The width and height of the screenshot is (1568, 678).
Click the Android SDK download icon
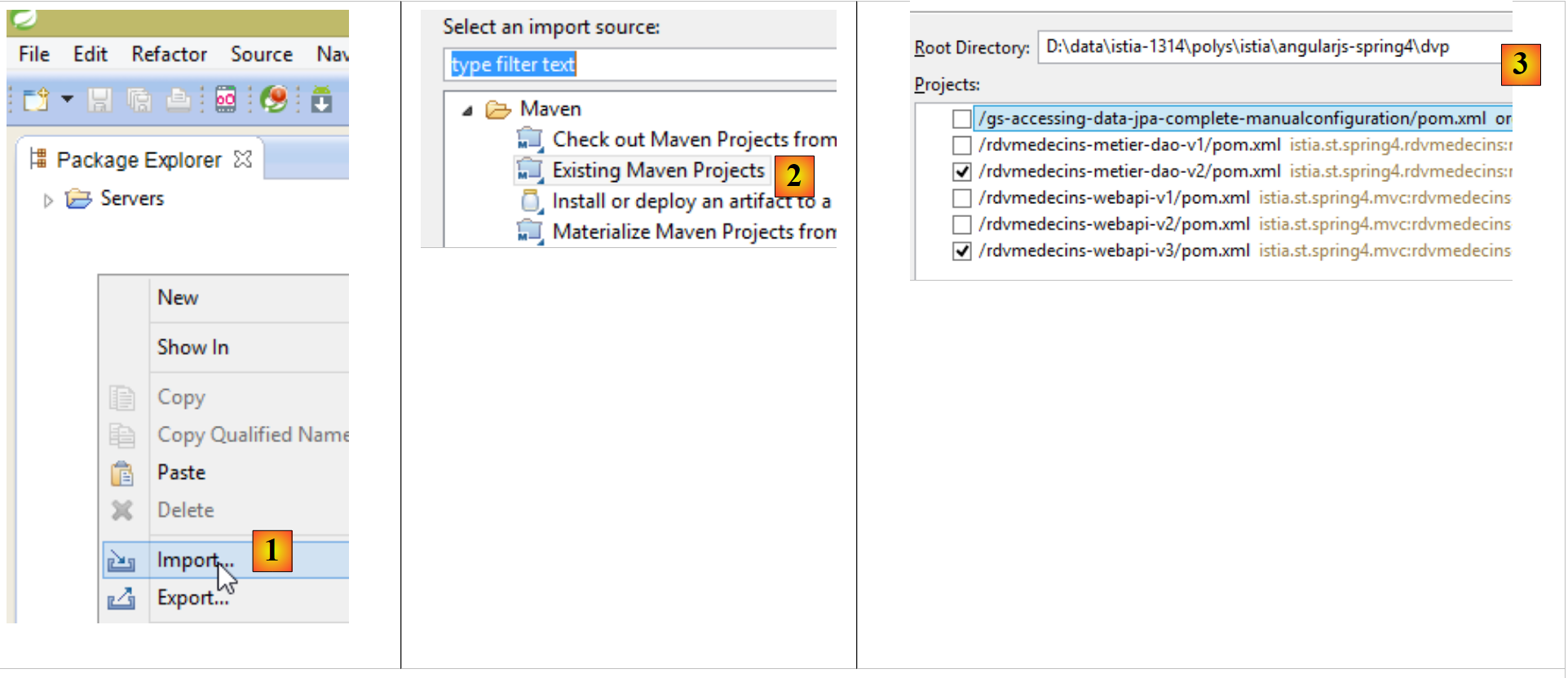click(x=322, y=100)
